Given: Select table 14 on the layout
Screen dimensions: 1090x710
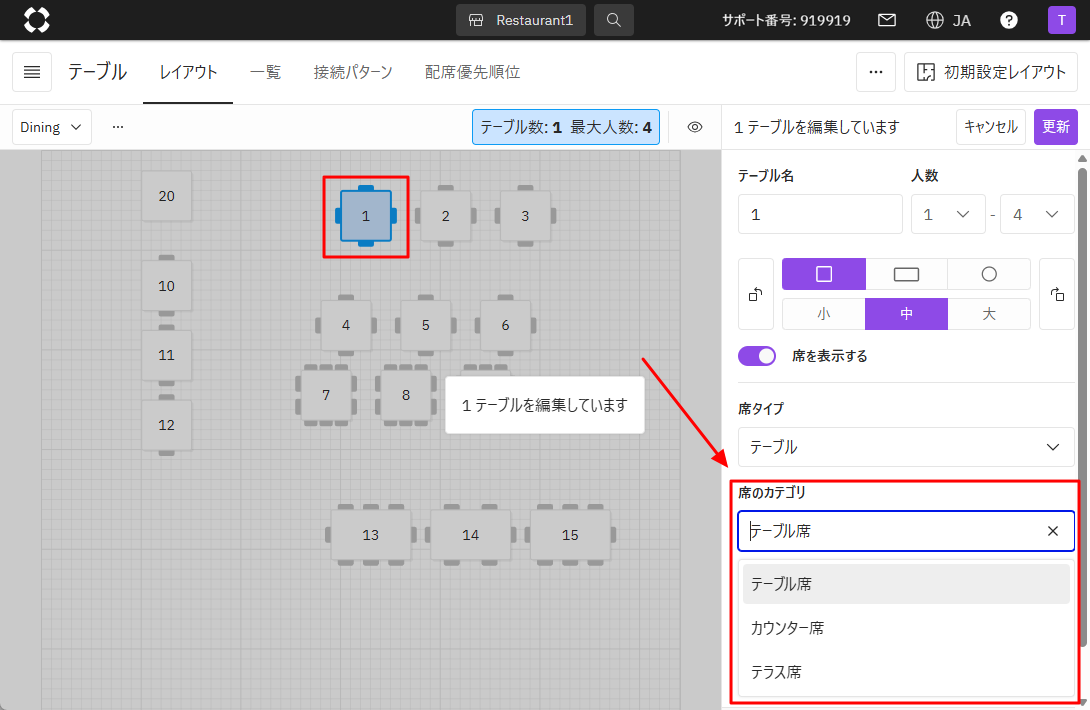Looking at the screenshot, I should pyautogui.click(x=471, y=535).
